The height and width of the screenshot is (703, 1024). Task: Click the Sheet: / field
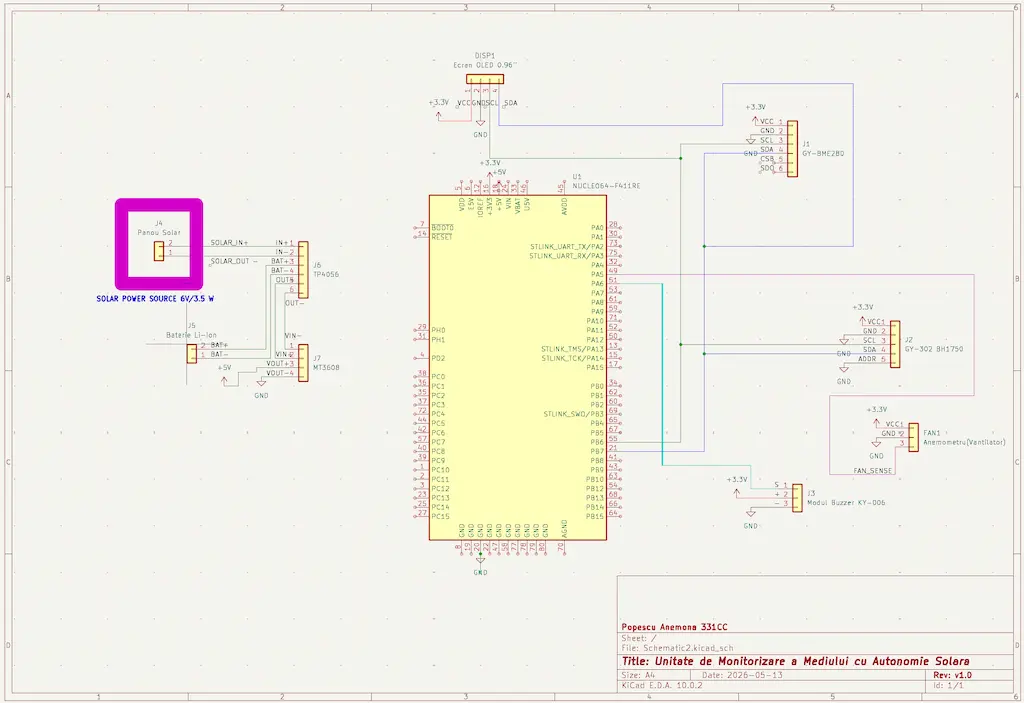(x=639, y=638)
